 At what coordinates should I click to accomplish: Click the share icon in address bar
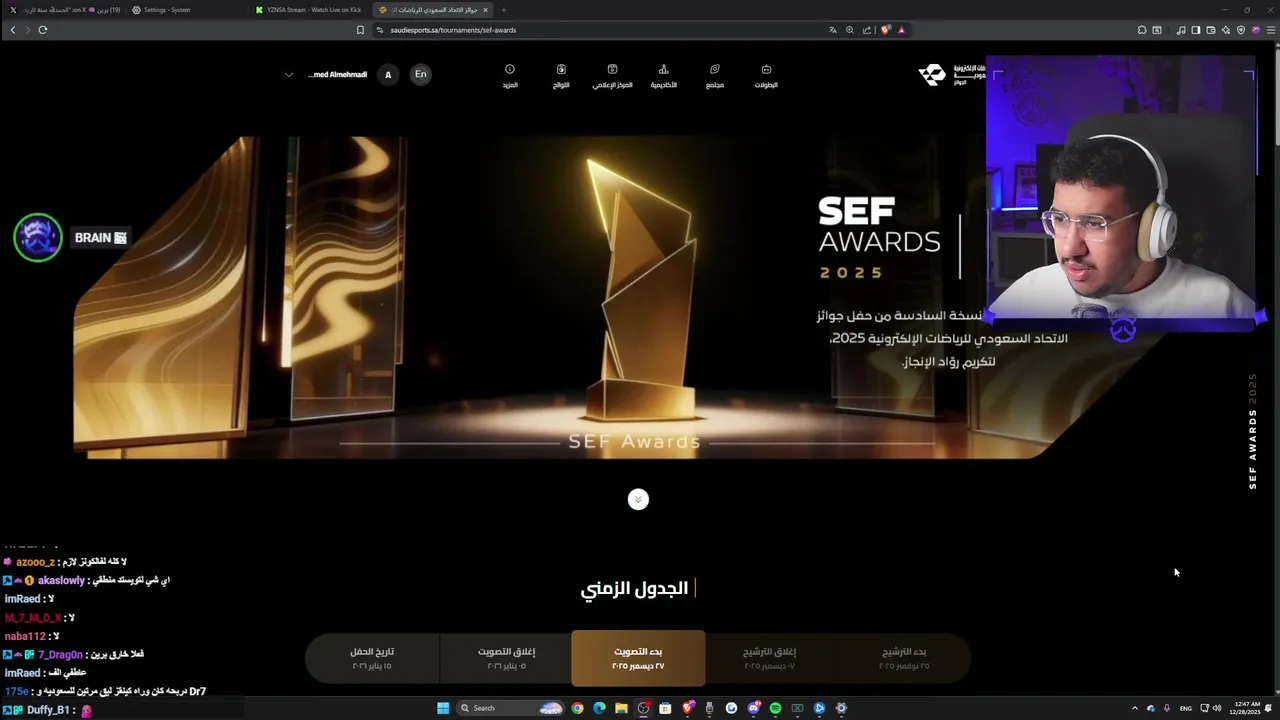pyautogui.click(x=867, y=30)
